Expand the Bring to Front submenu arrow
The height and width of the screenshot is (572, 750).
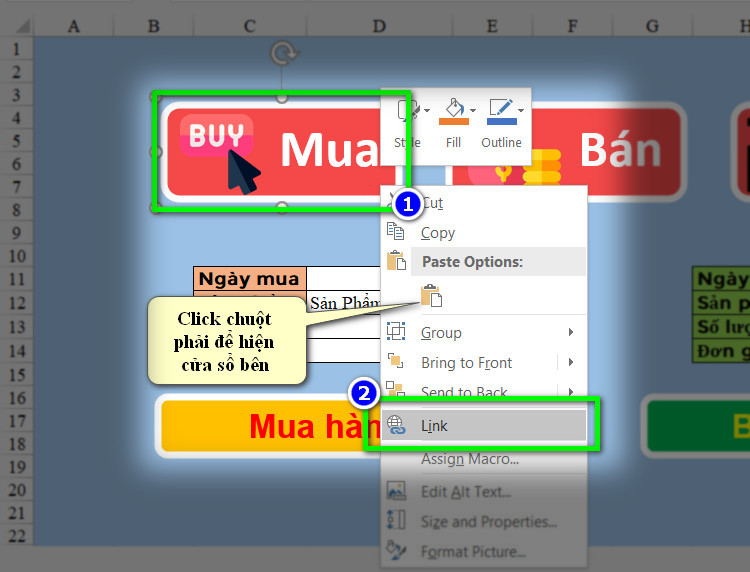point(571,362)
